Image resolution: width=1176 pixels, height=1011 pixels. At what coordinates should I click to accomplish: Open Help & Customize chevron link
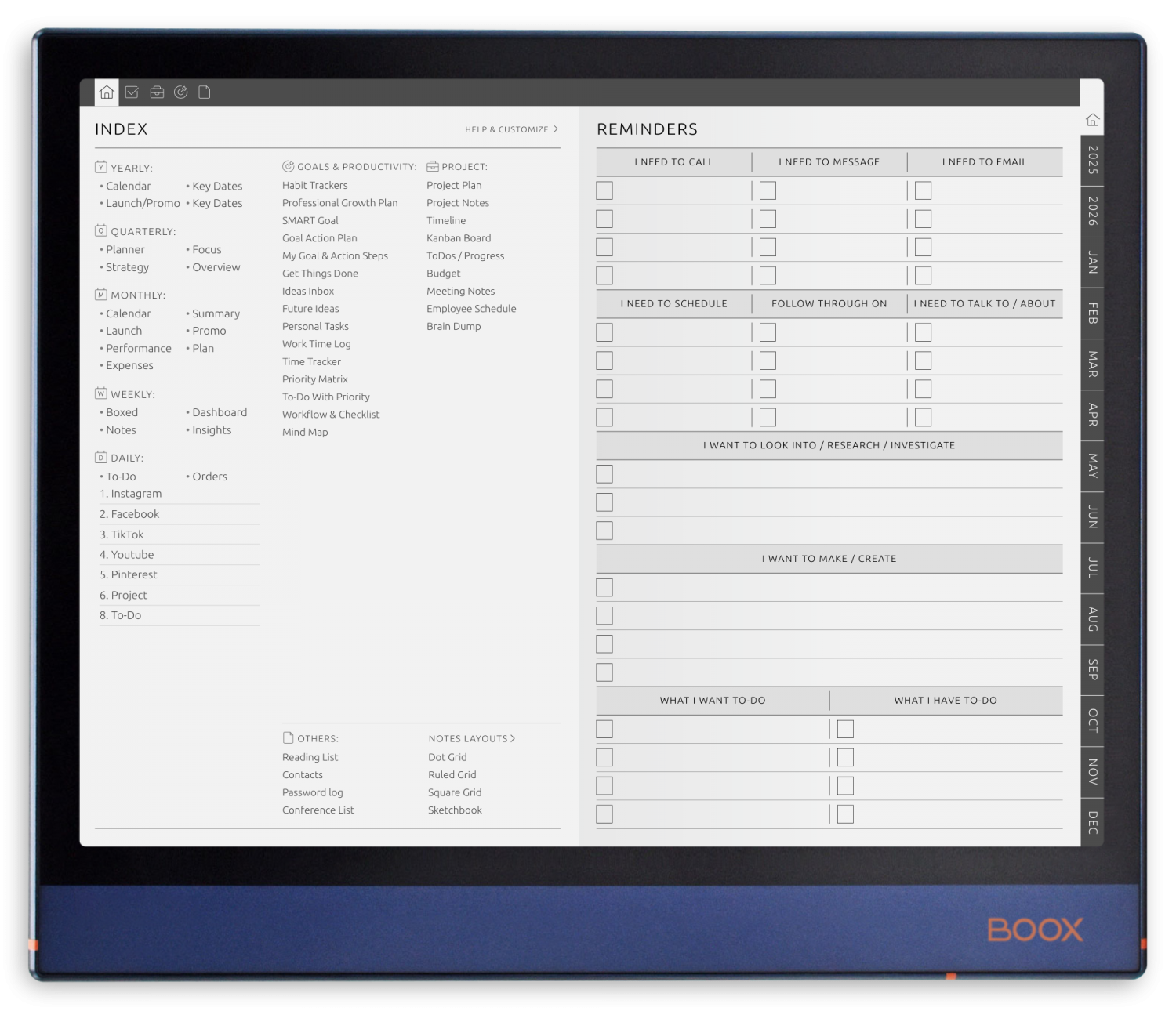point(511,129)
